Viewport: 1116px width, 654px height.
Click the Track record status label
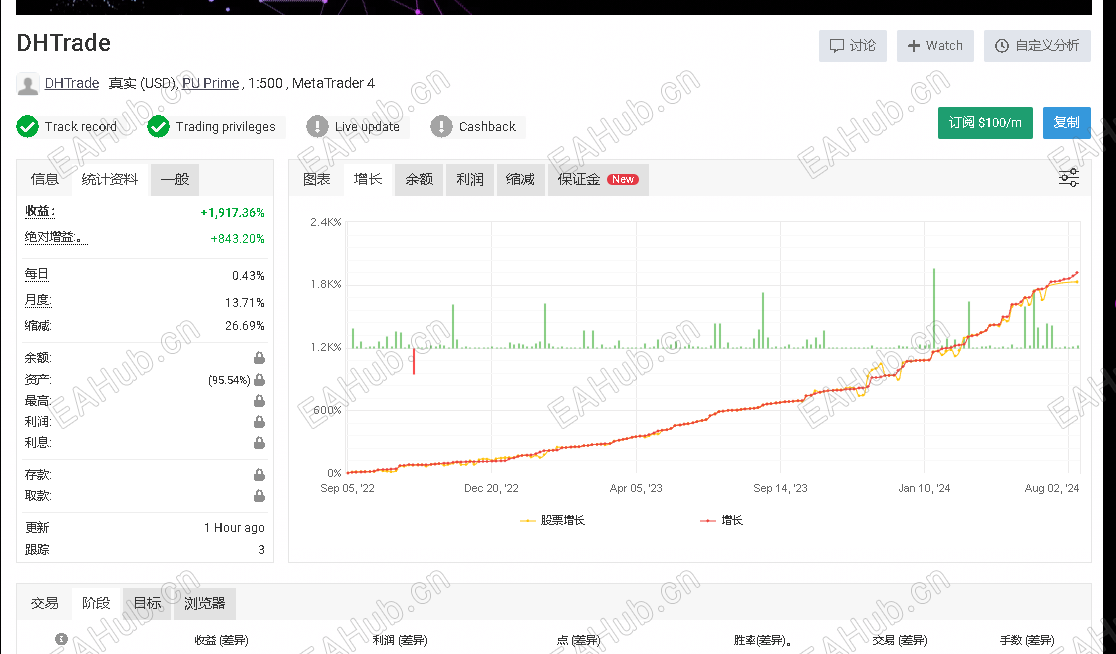[x=80, y=127]
